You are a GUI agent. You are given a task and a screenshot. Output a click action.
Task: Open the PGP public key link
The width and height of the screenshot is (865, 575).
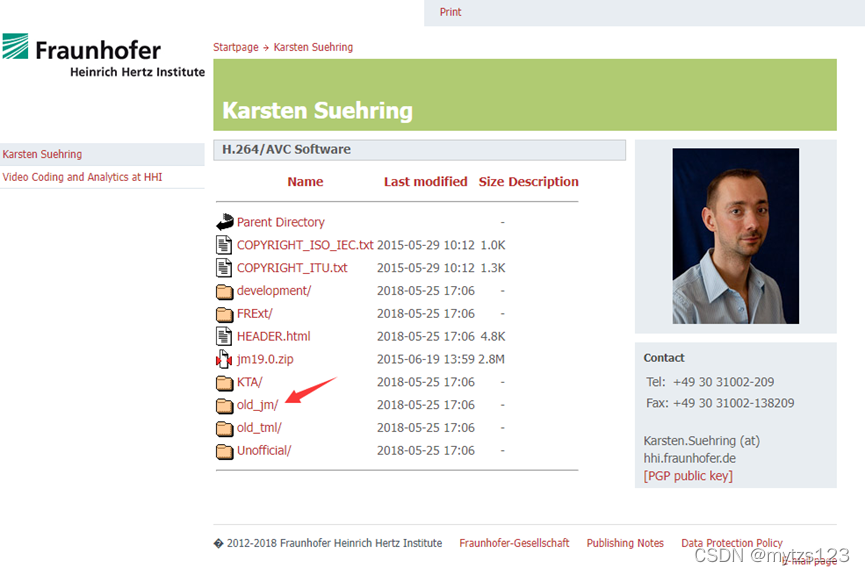point(688,476)
